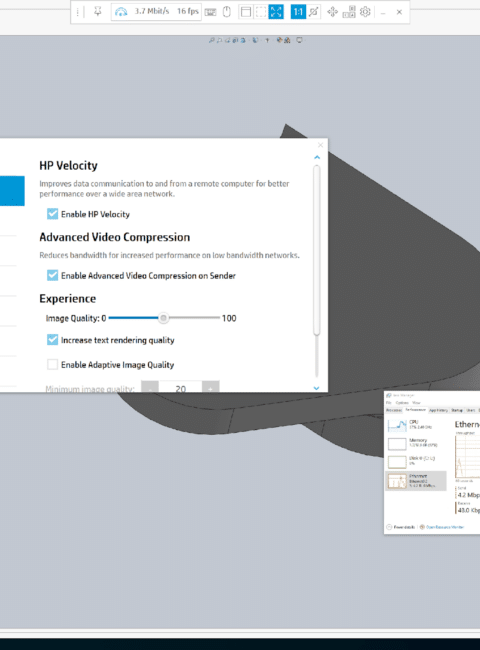Open File menu in Task Manager
The width and height of the screenshot is (480, 650).
[x=388, y=403]
